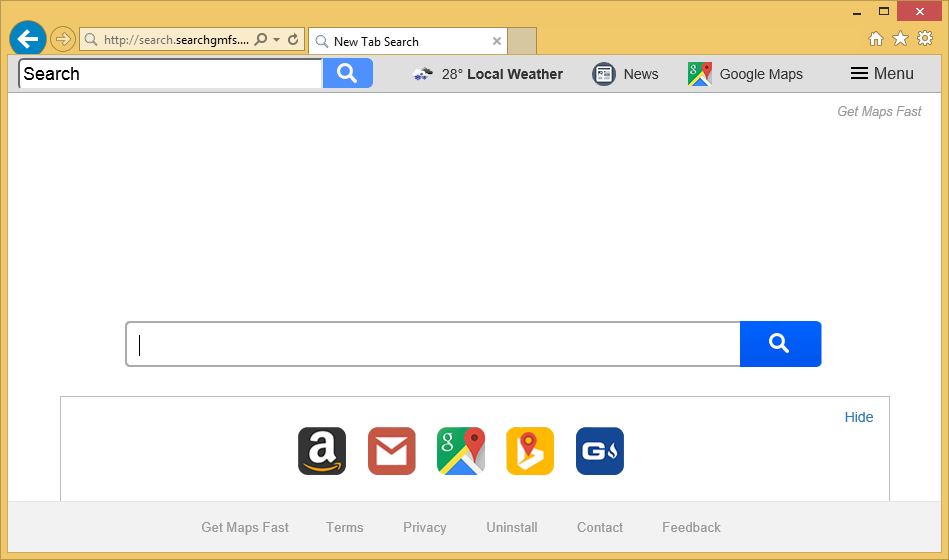Go back with the browser back arrow
The image size is (949, 560).
point(28,39)
